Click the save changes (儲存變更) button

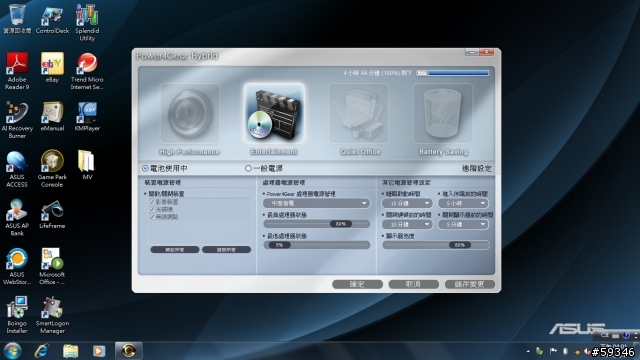pyautogui.click(x=469, y=284)
